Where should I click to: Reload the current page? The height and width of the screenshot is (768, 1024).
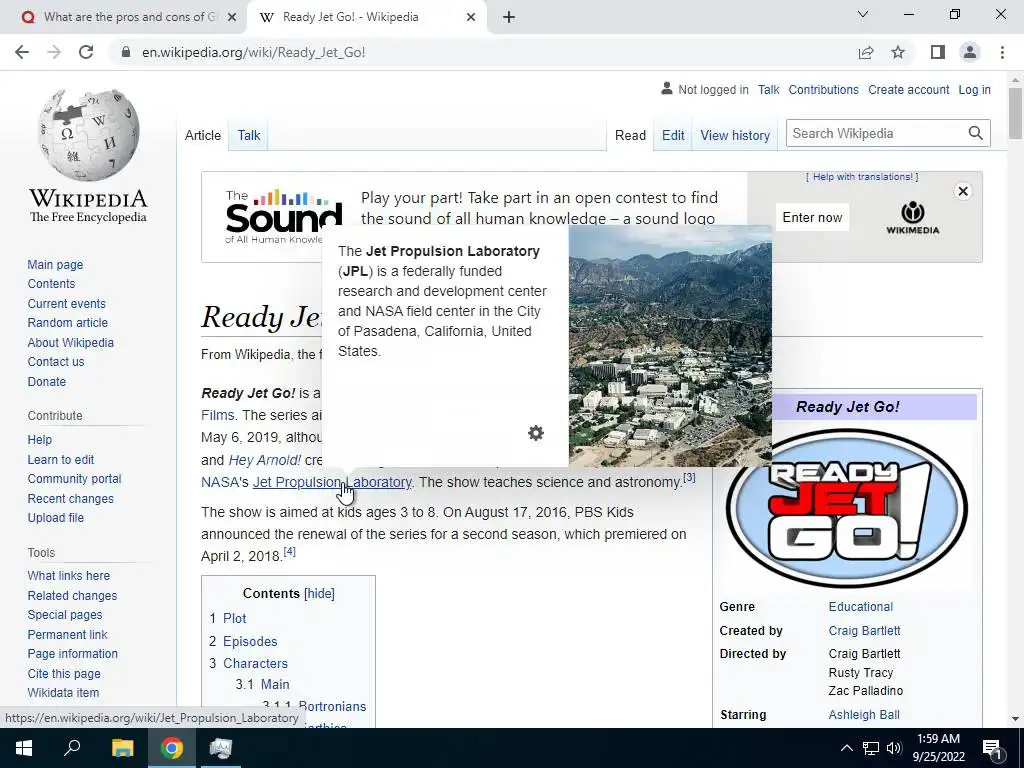[x=86, y=52]
